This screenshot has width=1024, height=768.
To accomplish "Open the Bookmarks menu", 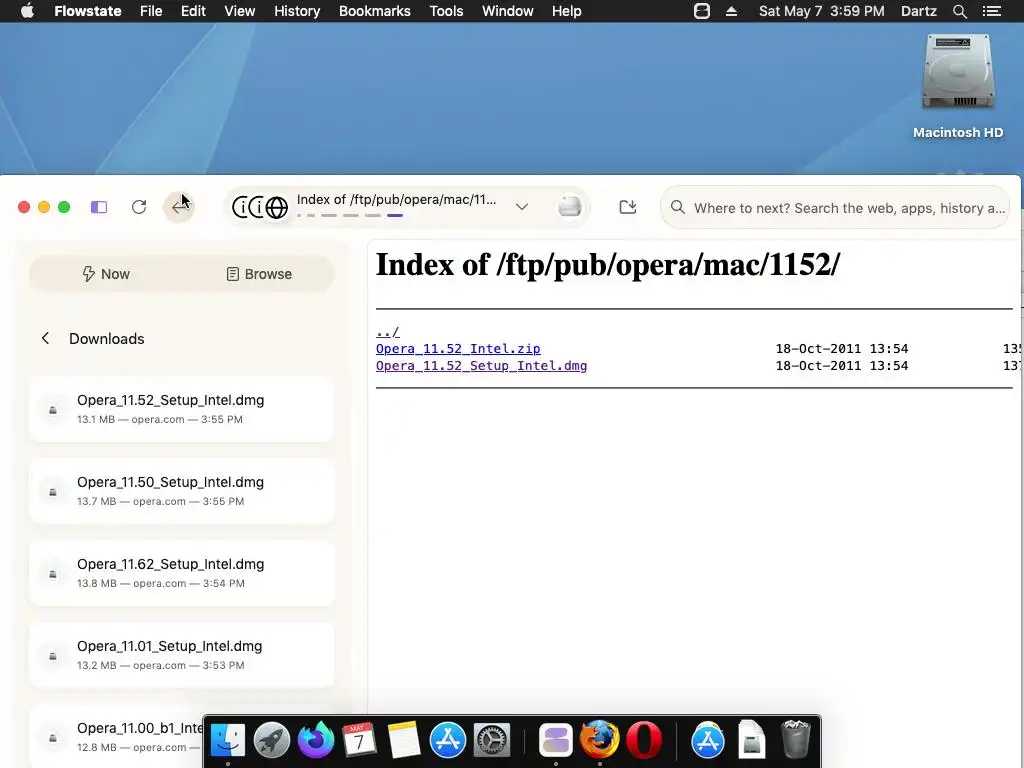I will (375, 11).
